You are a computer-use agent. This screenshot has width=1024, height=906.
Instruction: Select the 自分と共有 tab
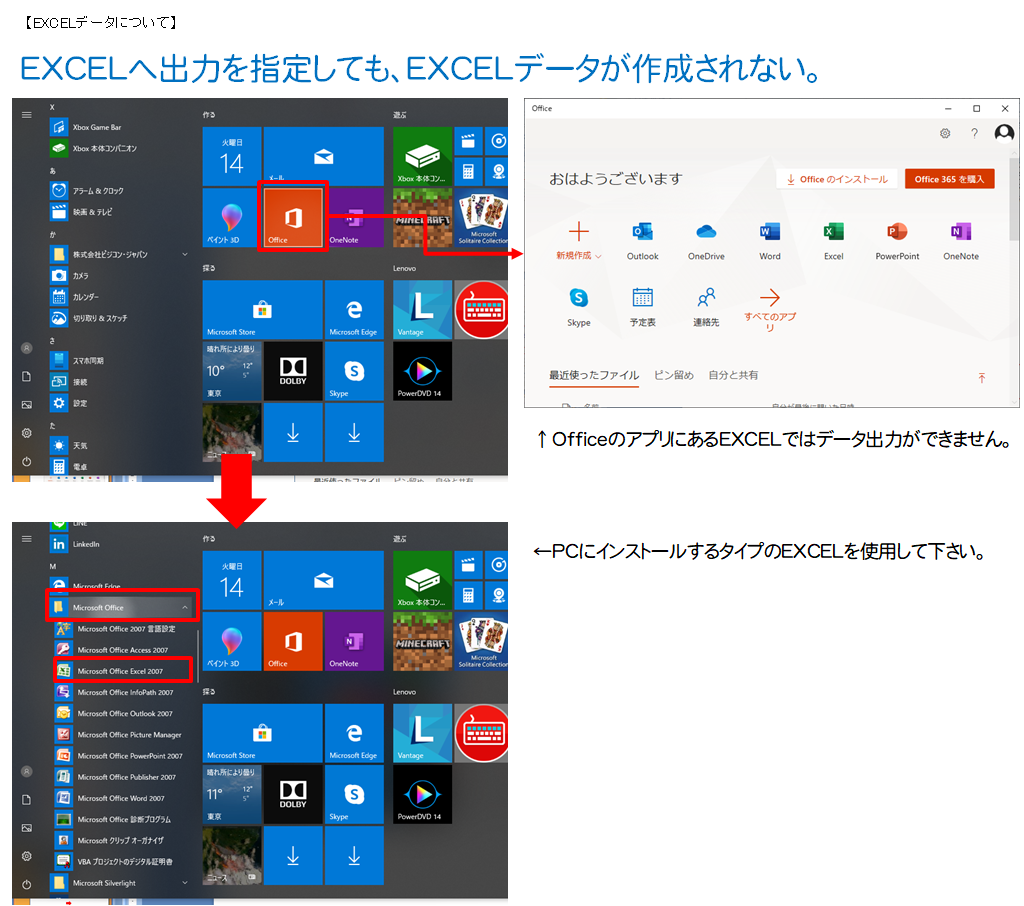click(733, 375)
